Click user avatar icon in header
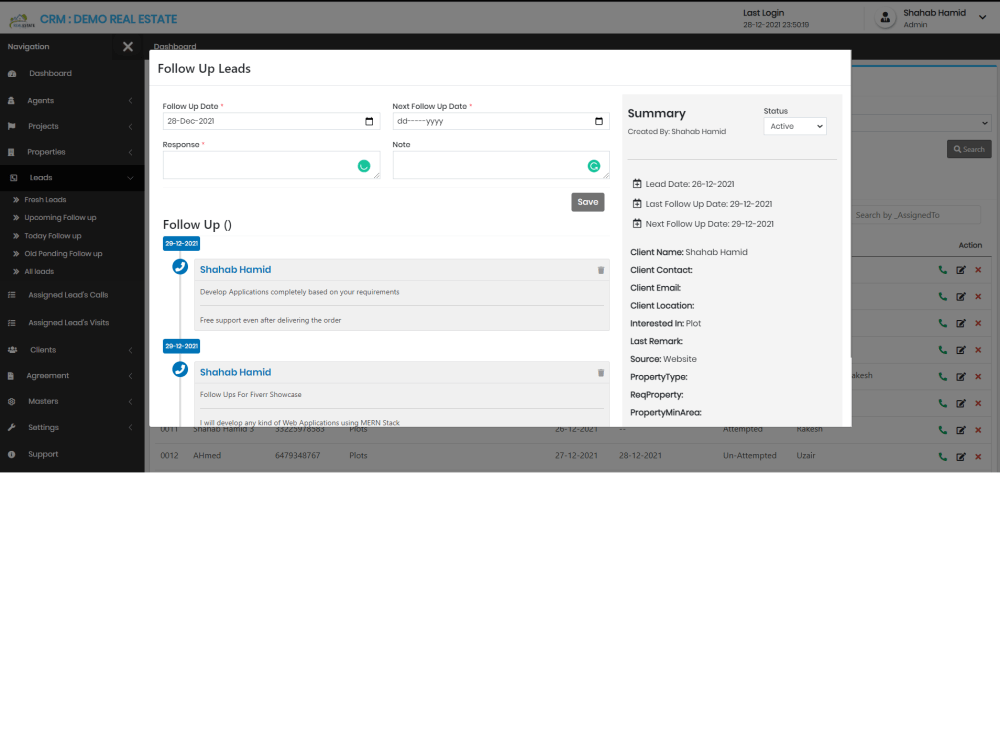This screenshot has width=1000, height=750. pyautogui.click(x=885, y=18)
